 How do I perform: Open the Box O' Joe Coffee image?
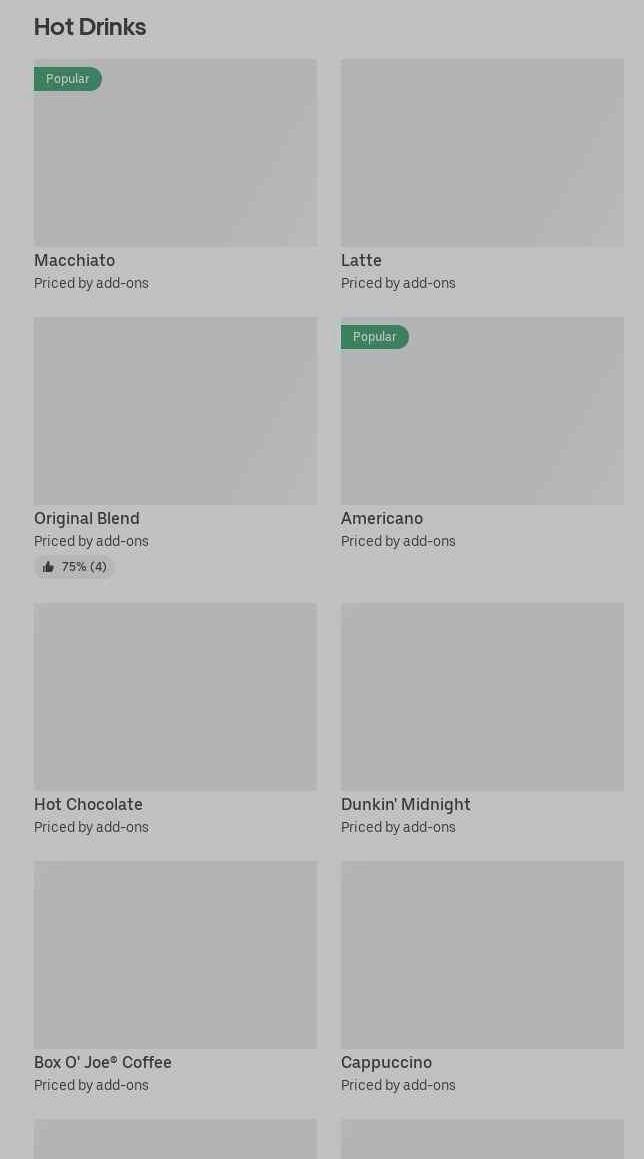tap(175, 954)
